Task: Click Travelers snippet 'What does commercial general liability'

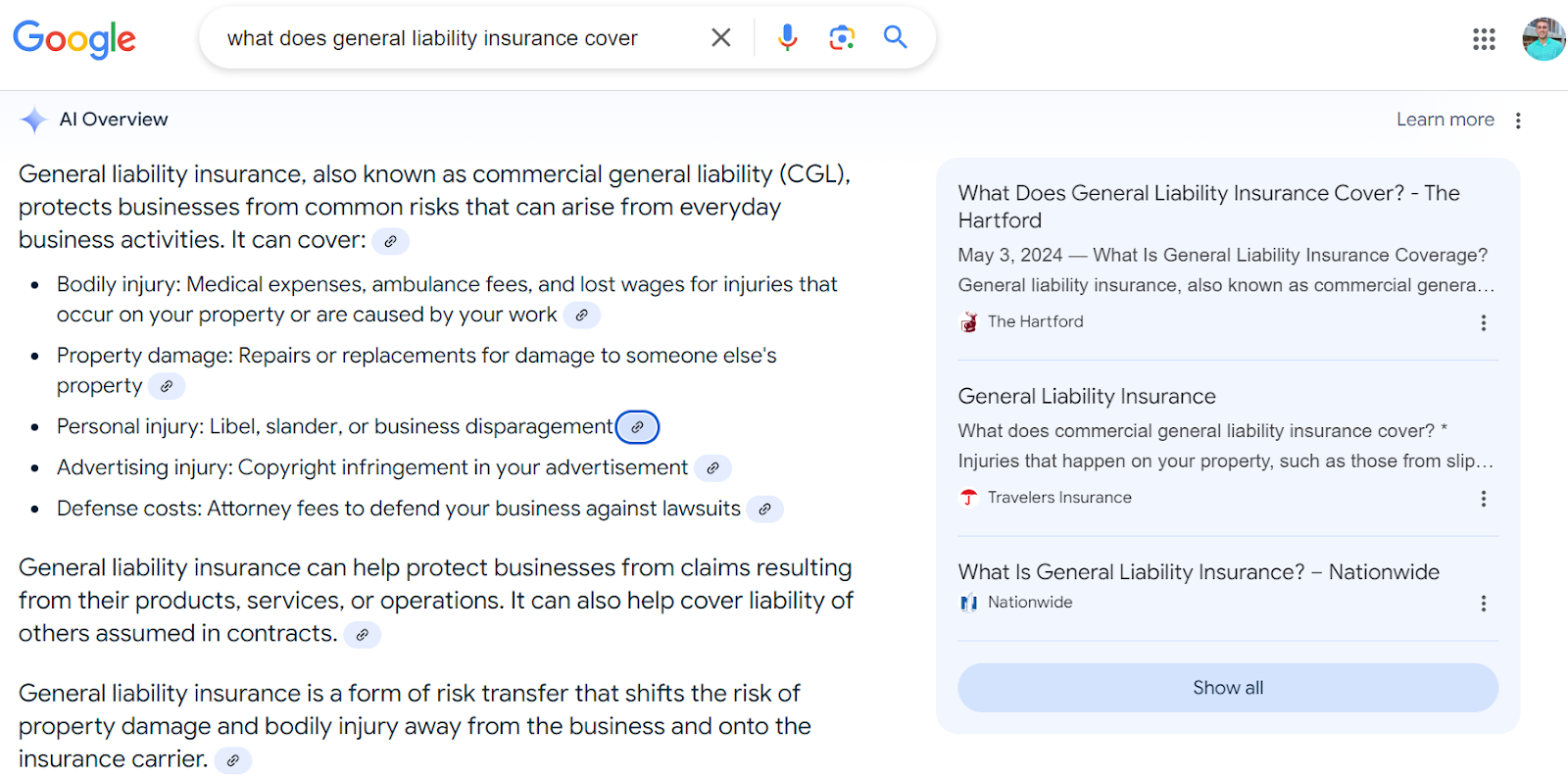Action: (1226, 446)
